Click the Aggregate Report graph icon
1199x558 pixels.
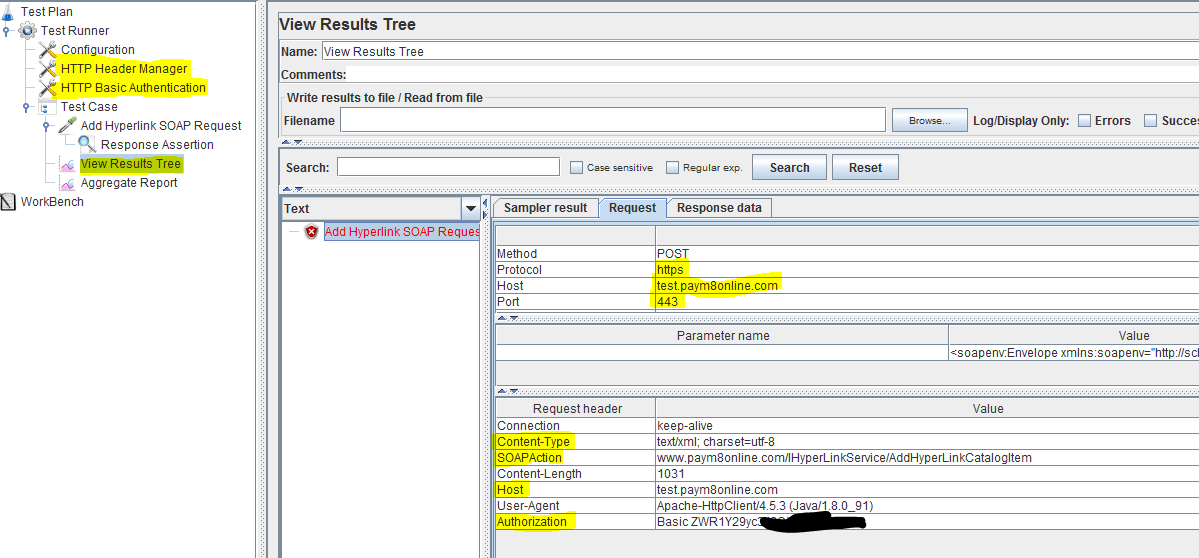tap(67, 183)
